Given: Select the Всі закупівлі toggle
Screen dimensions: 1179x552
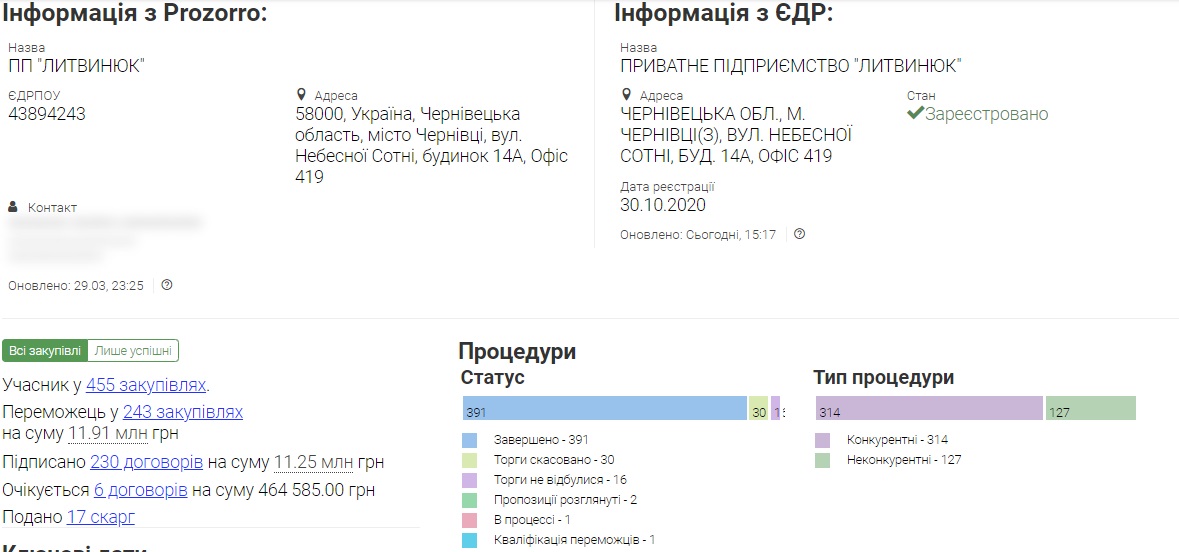Looking at the screenshot, I should coord(45,350).
